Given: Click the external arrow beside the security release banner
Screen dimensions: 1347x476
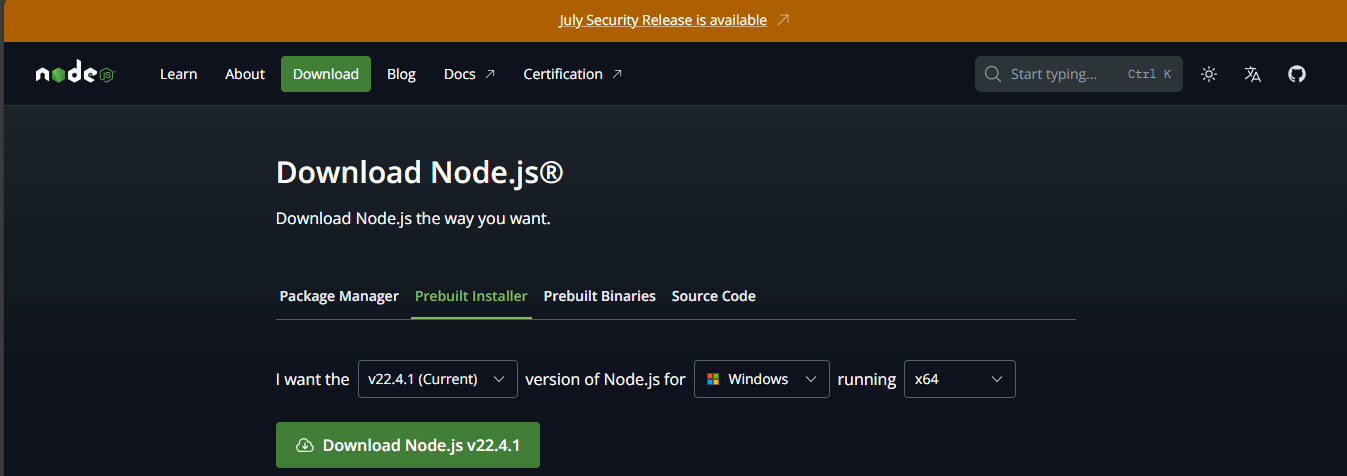Looking at the screenshot, I should (783, 20).
